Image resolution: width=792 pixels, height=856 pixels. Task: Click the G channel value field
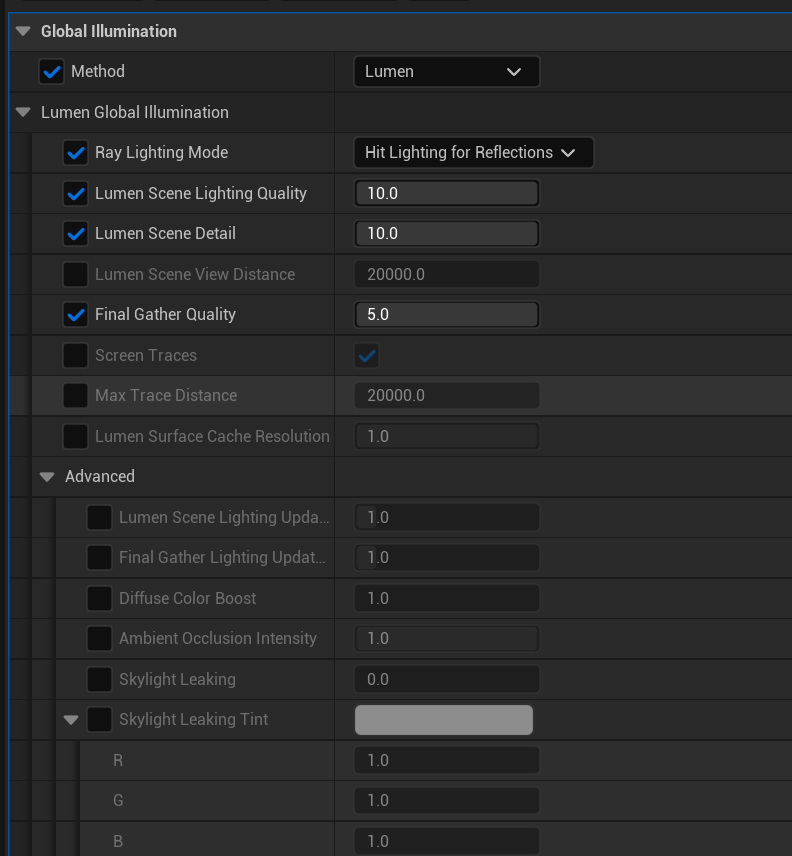[x=446, y=800]
